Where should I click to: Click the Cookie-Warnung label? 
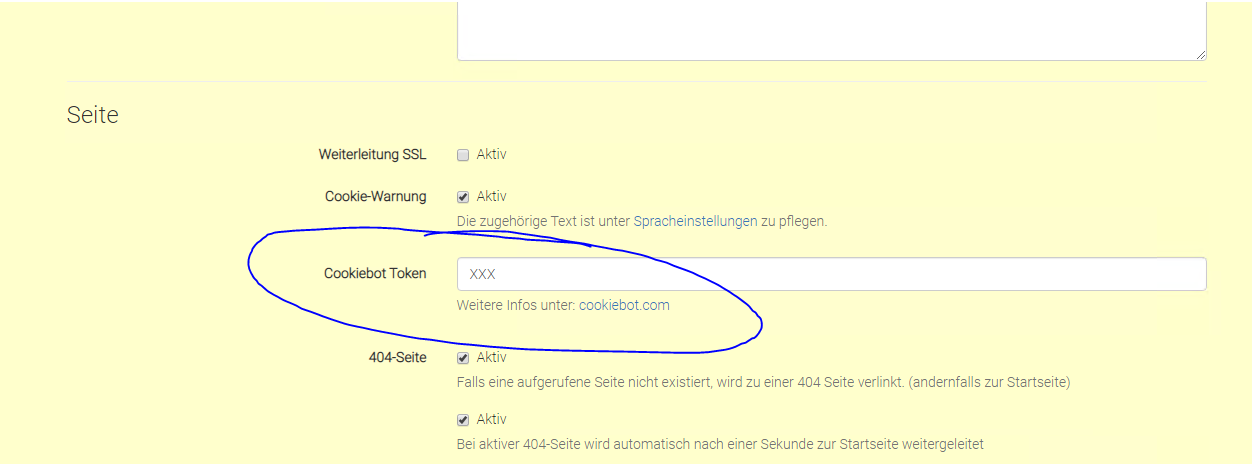click(x=375, y=197)
